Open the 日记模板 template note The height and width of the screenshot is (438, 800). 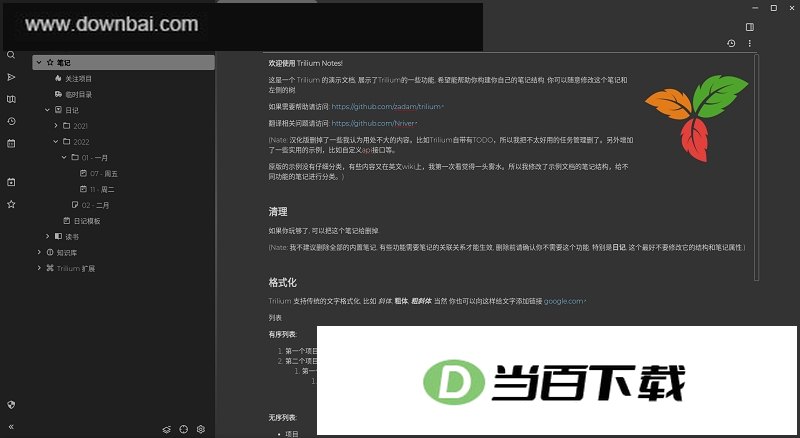(x=87, y=221)
